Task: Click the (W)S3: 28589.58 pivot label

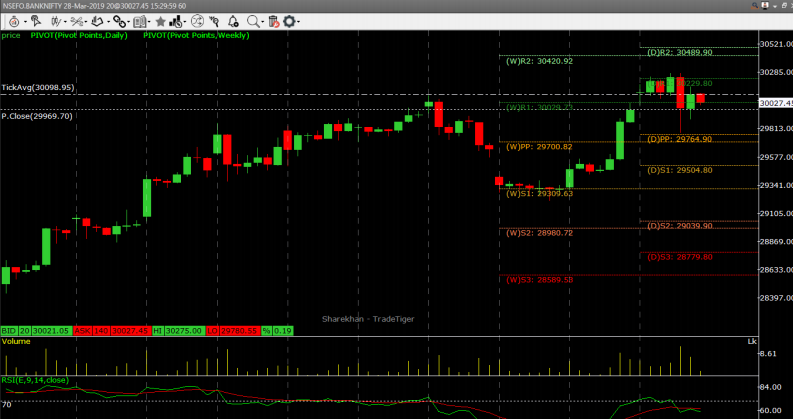Action: tap(540, 279)
